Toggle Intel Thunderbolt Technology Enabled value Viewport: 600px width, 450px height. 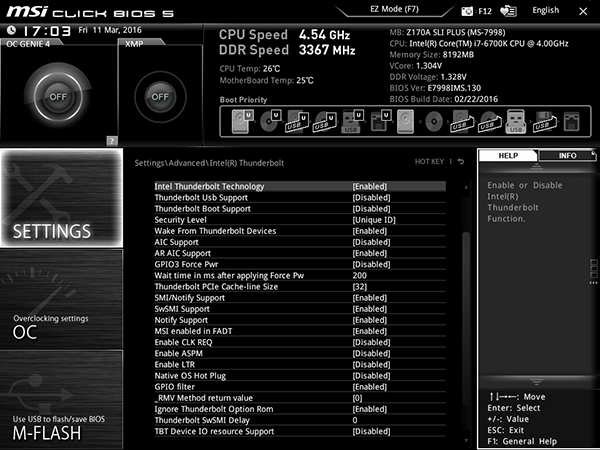(370, 186)
